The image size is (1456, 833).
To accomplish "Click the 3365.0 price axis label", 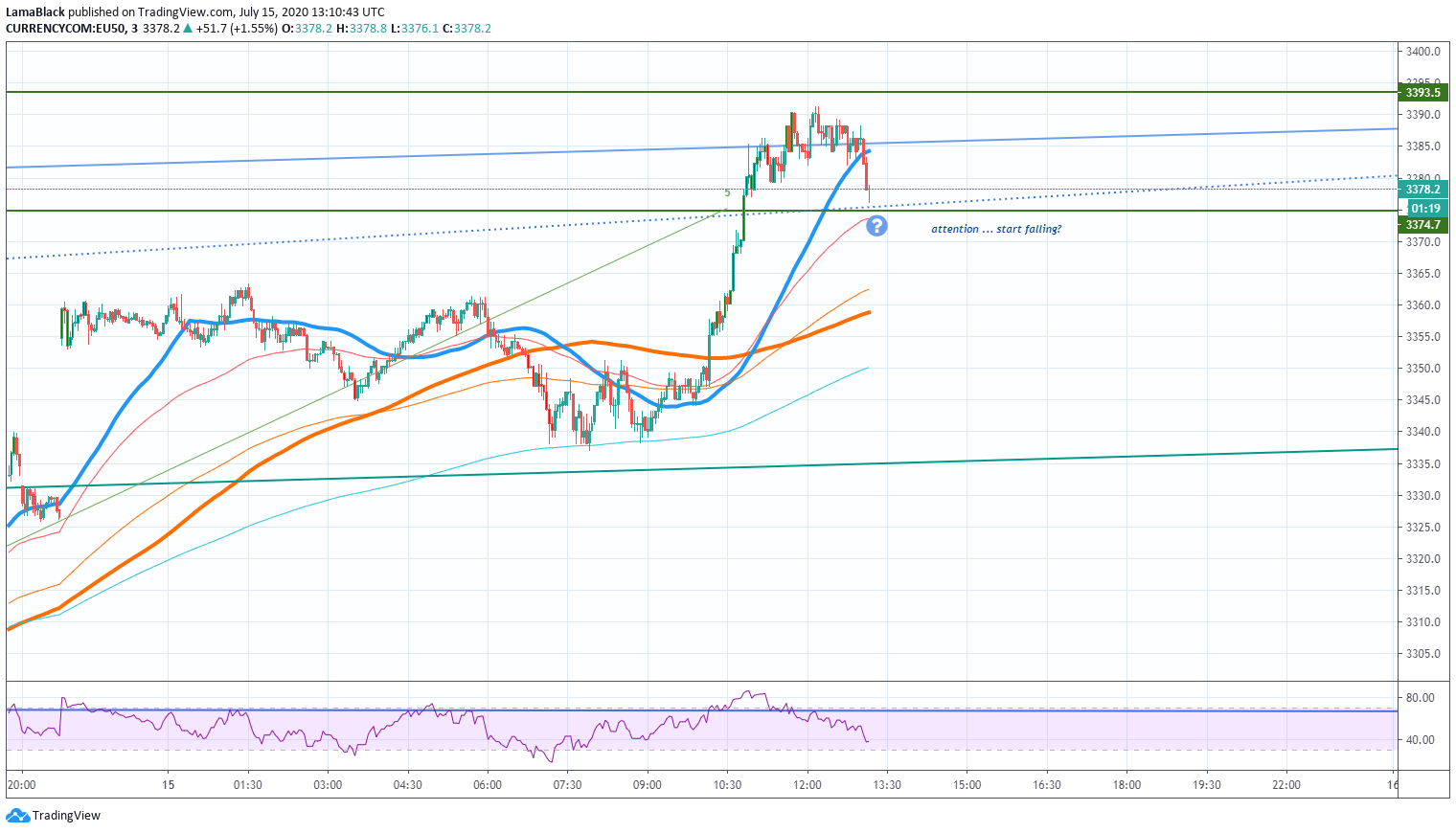I will point(1423,274).
